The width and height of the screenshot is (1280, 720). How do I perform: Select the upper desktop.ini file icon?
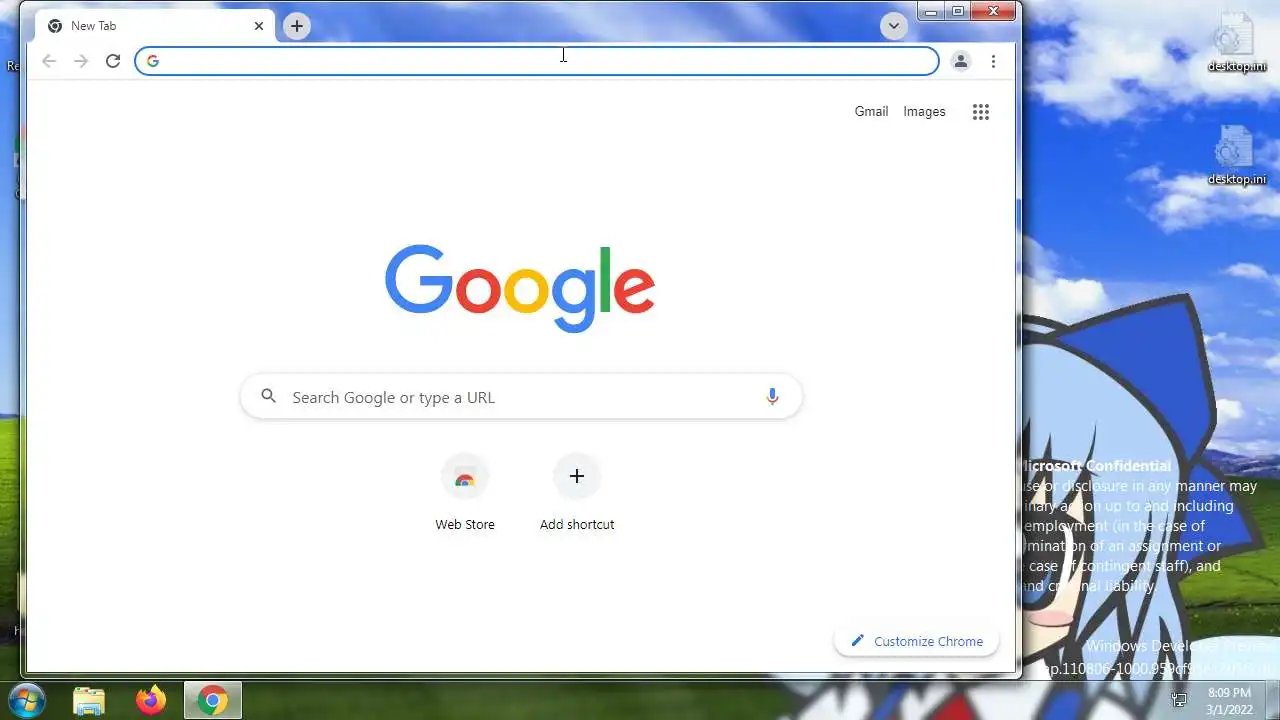(x=1236, y=44)
